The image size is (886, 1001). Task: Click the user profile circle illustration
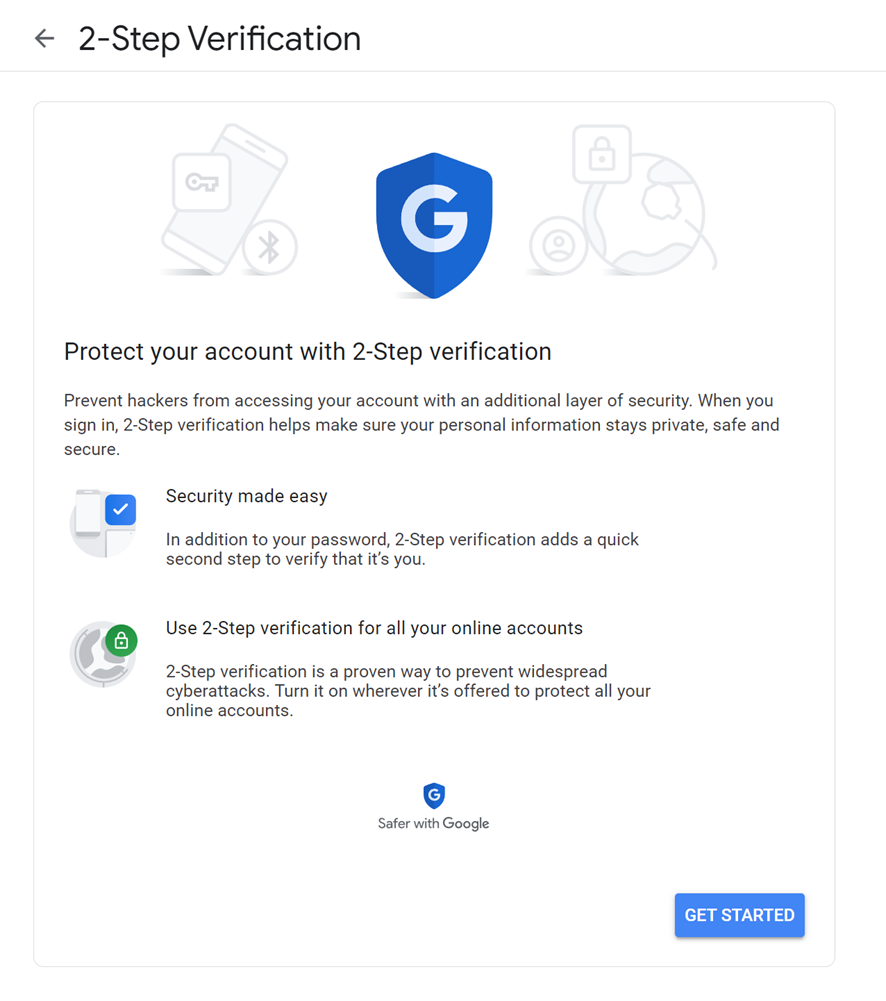pos(557,246)
